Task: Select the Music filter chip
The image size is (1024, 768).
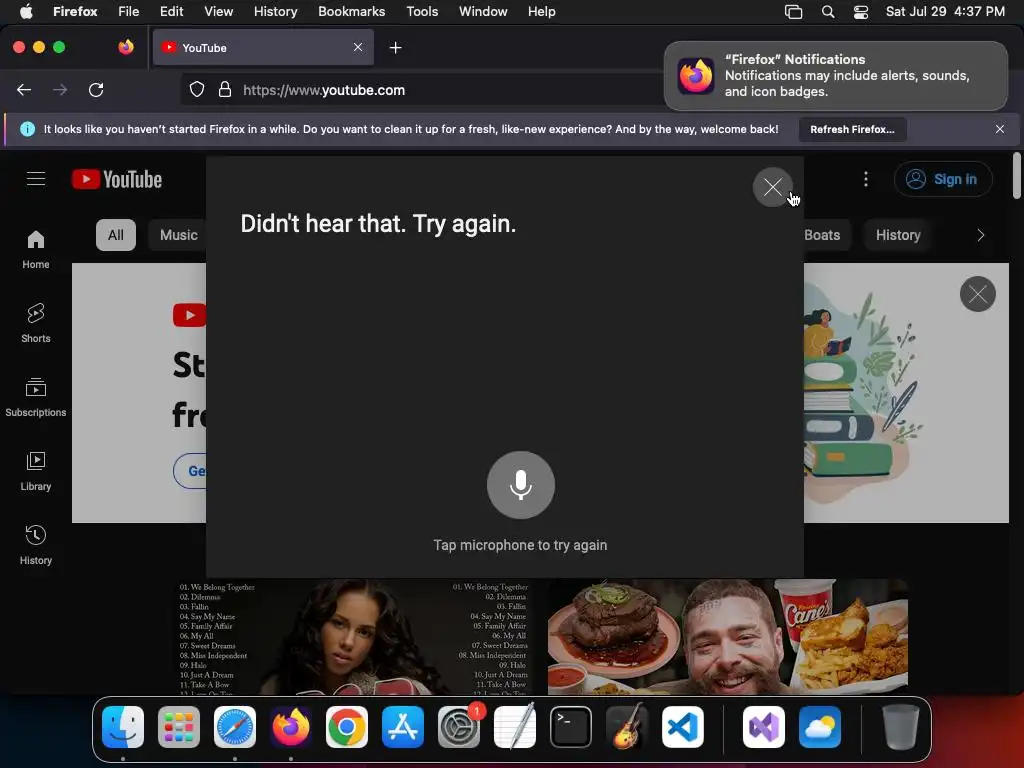Action: point(178,235)
